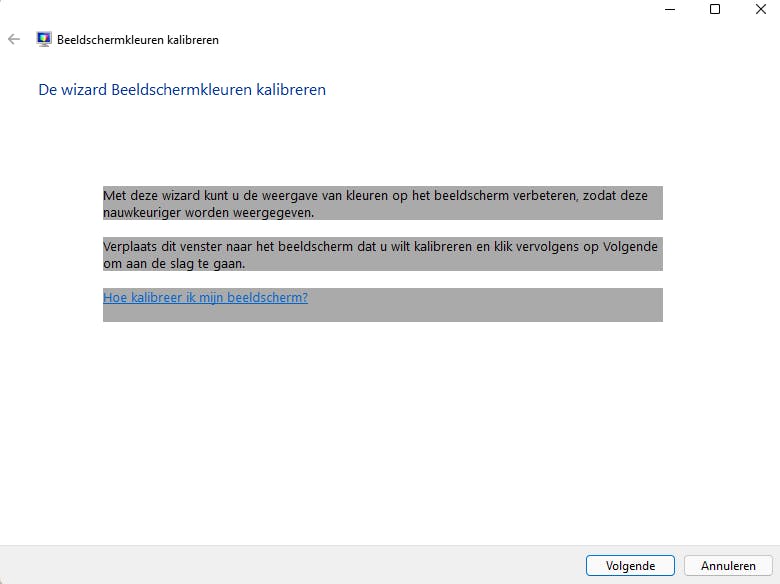Close the calibration wizard window
Image resolution: width=780 pixels, height=584 pixels.
pos(761,9)
